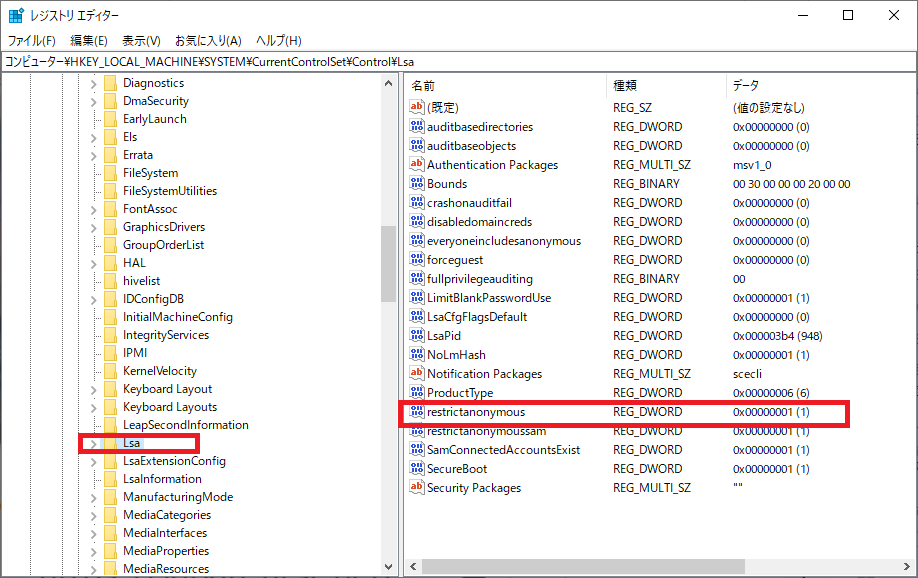The width and height of the screenshot is (918, 578).
Task: Click the tree pane scroll-up arrow
Action: coord(388,83)
